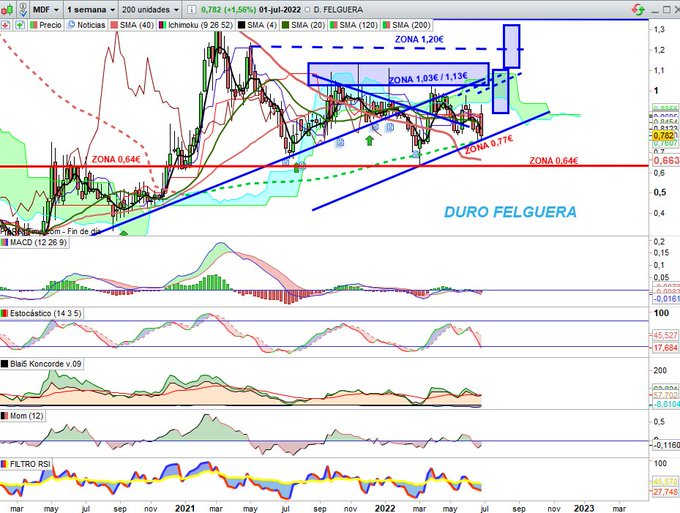
Task: Click the red-green chart sync arrows icon
Action: tap(638, 9)
